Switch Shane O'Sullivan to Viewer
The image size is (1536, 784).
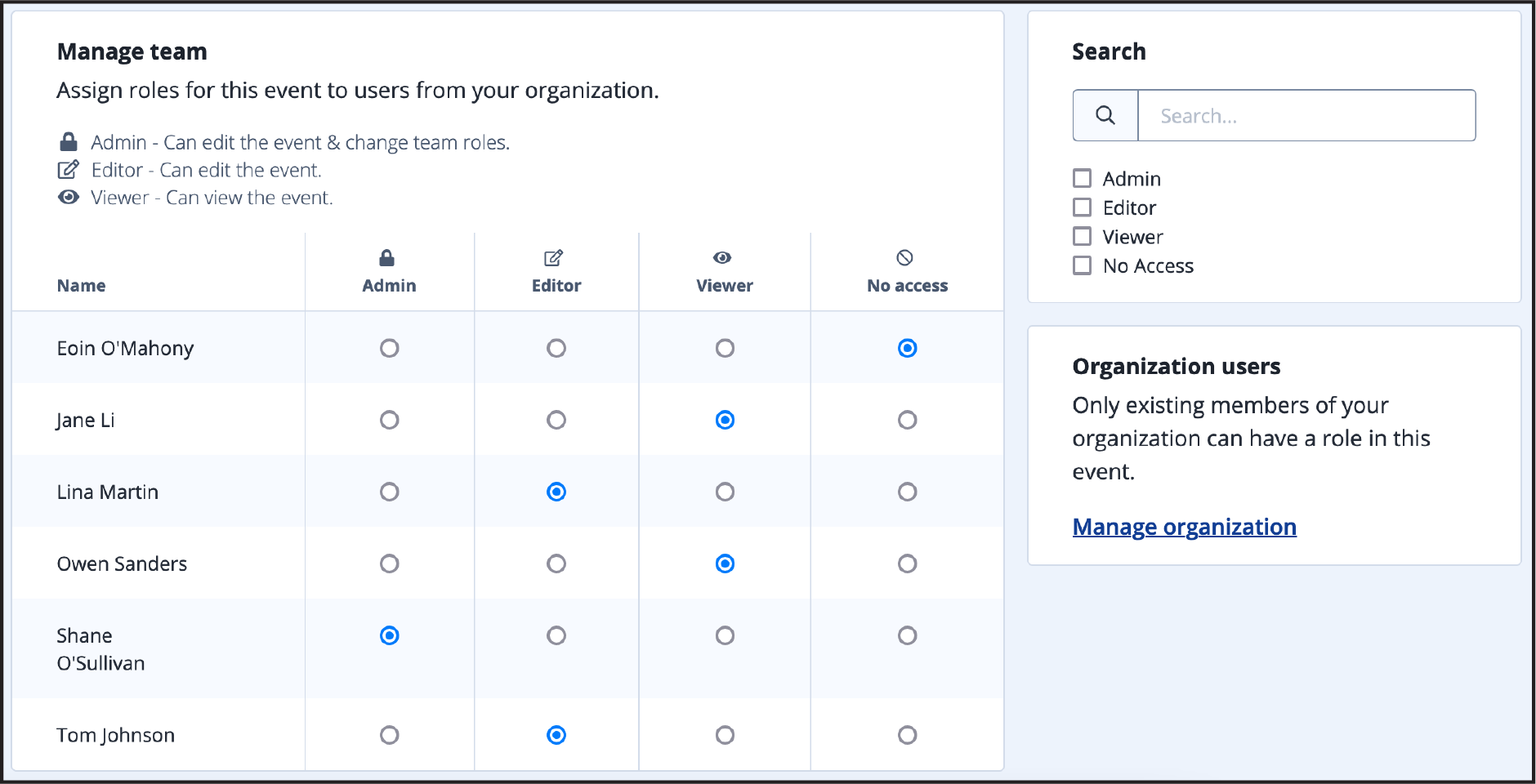[725, 635]
